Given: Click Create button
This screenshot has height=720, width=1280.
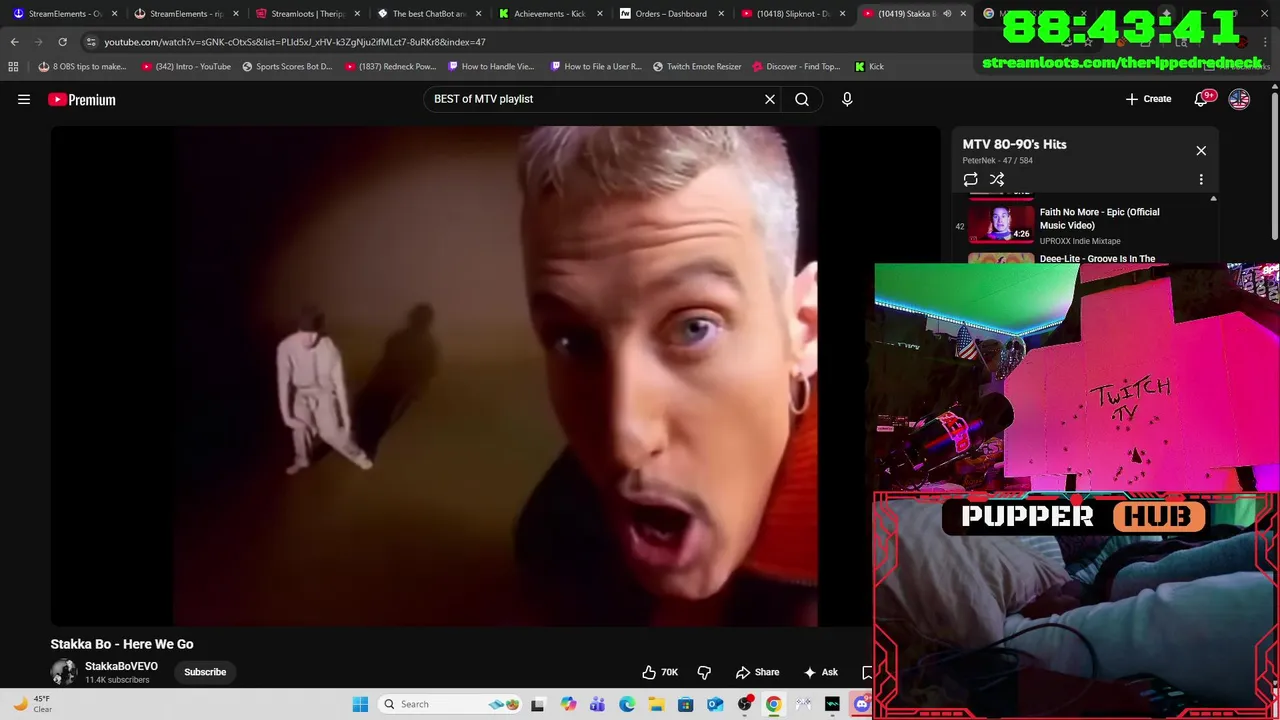Looking at the screenshot, I should click(1148, 99).
